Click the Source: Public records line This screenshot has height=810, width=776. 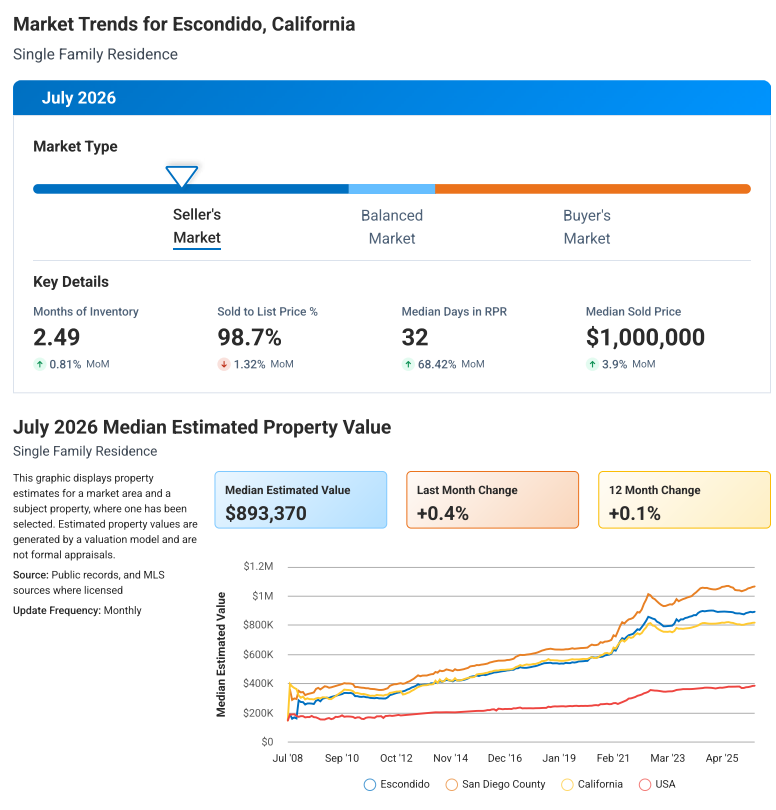(x=89, y=583)
